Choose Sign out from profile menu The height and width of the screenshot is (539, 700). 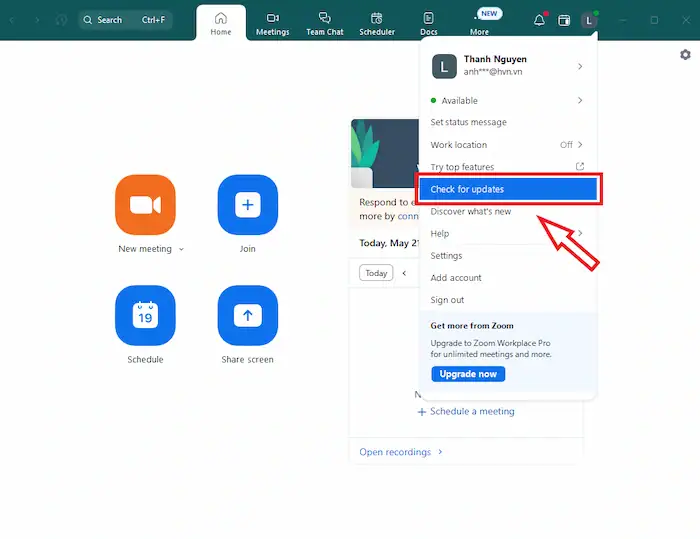tap(447, 300)
